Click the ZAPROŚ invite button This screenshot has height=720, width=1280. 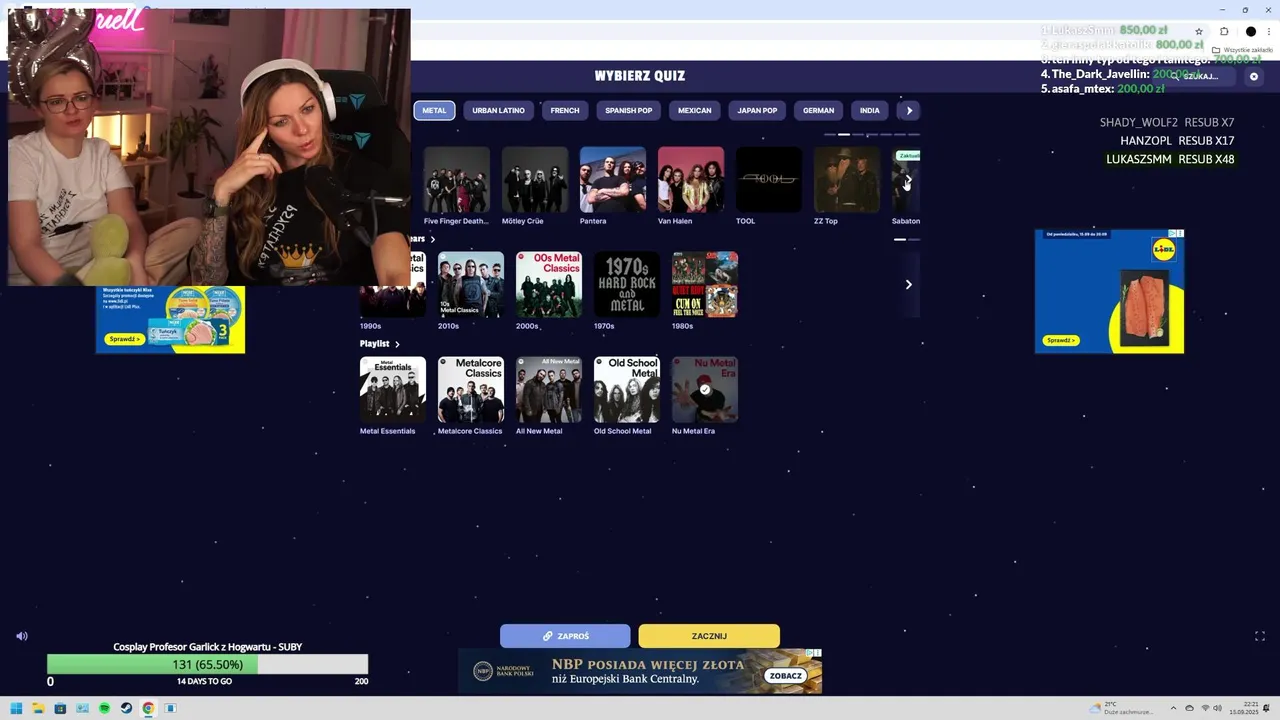click(565, 636)
